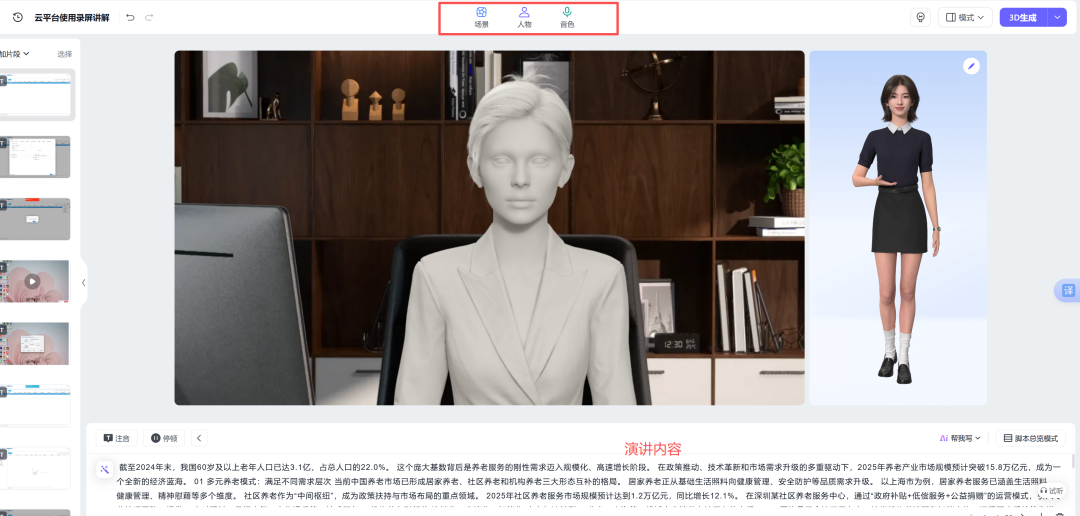Collapse the script toolbar chevron

pos(198,438)
